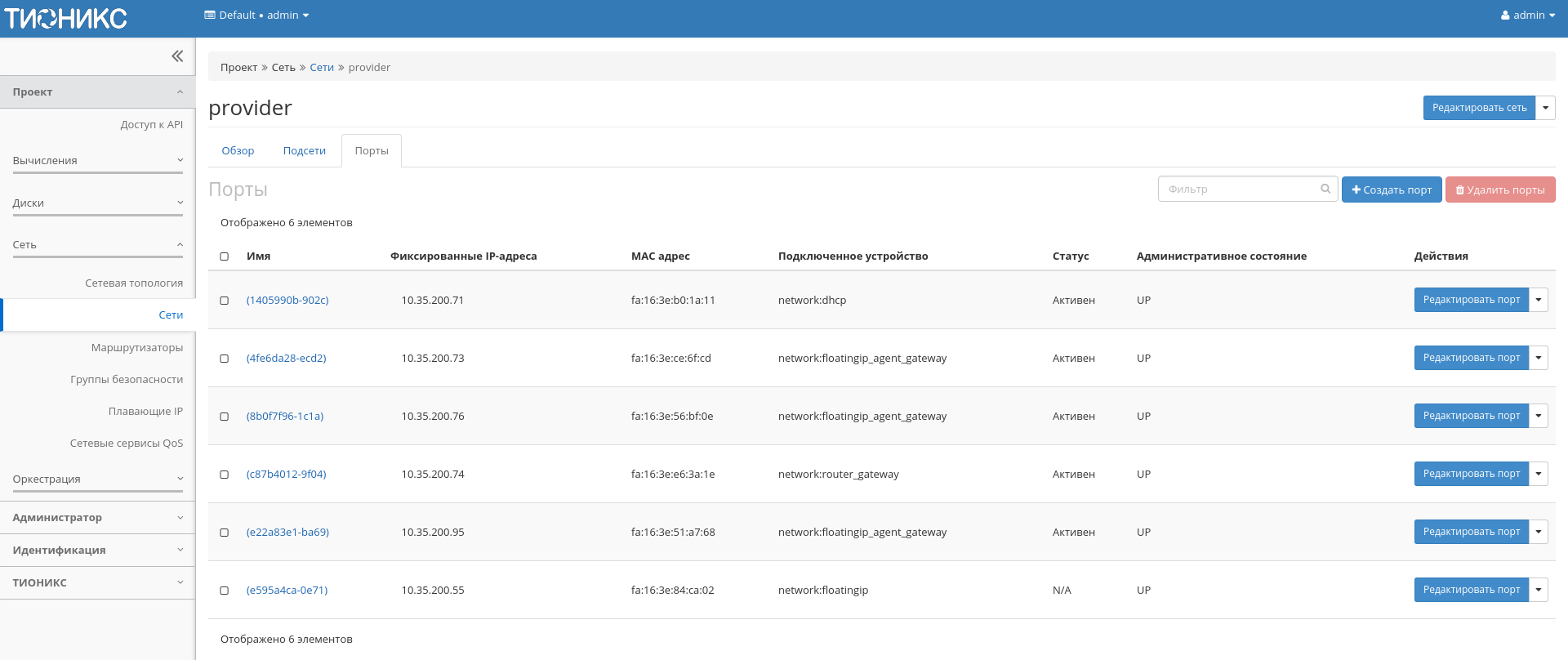Click the search magnifier icon in filter

pyautogui.click(x=1325, y=189)
